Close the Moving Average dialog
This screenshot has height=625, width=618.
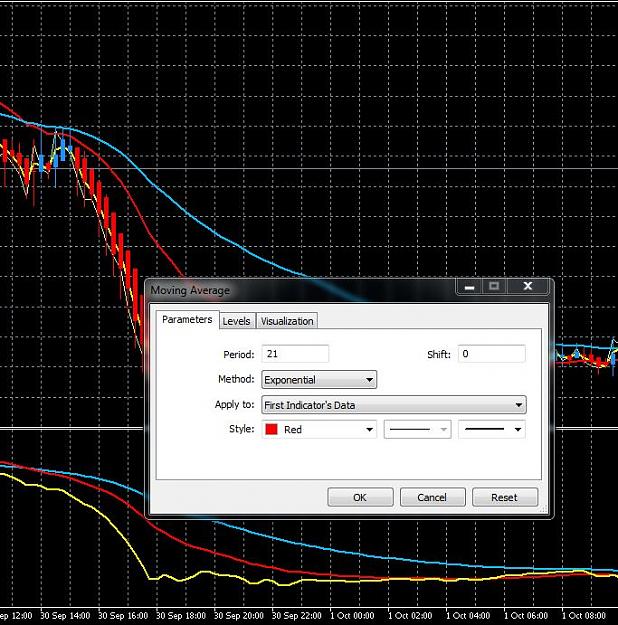click(x=527, y=286)
